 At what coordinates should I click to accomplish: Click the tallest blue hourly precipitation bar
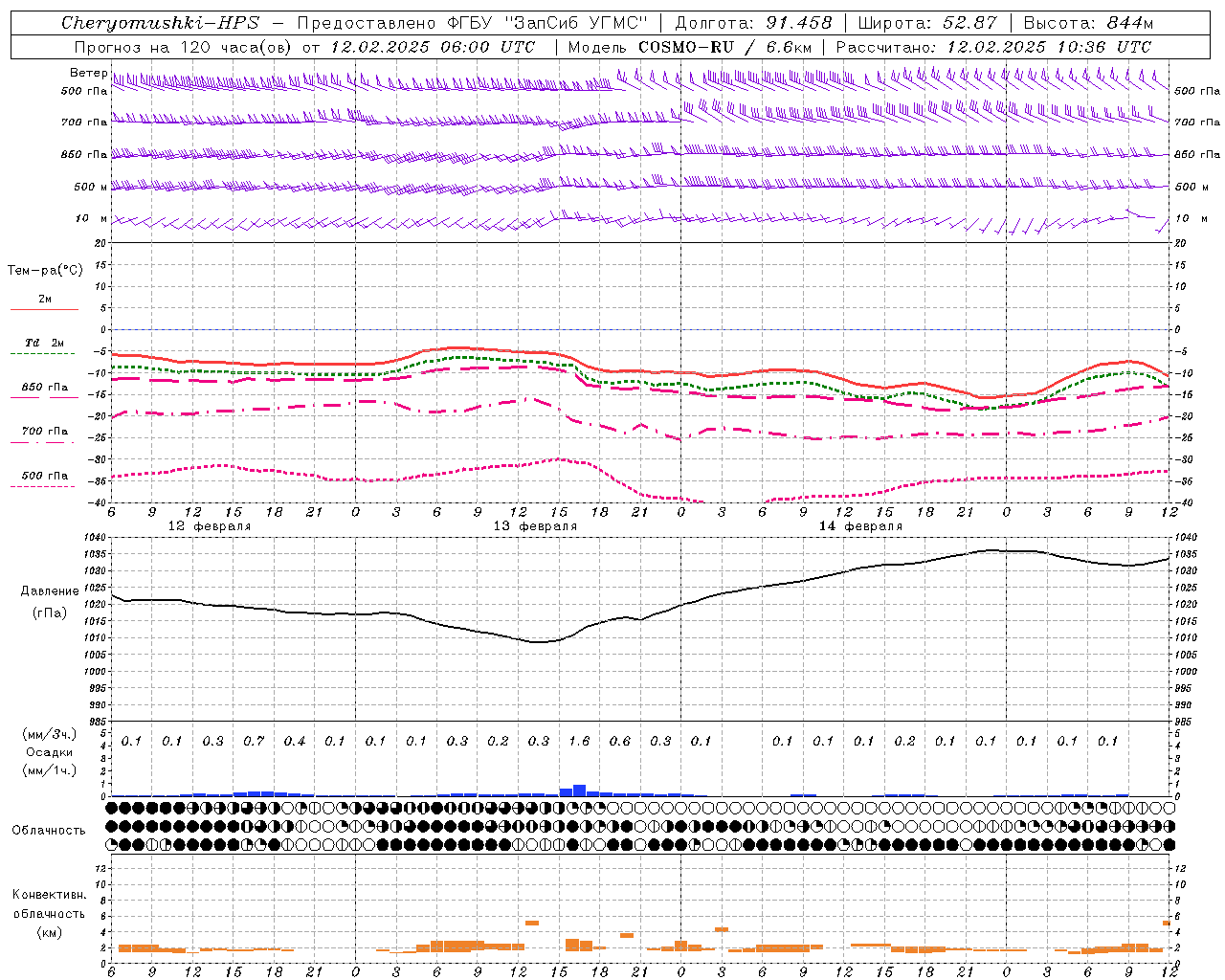pyautogui.click(x=580, y=791)
